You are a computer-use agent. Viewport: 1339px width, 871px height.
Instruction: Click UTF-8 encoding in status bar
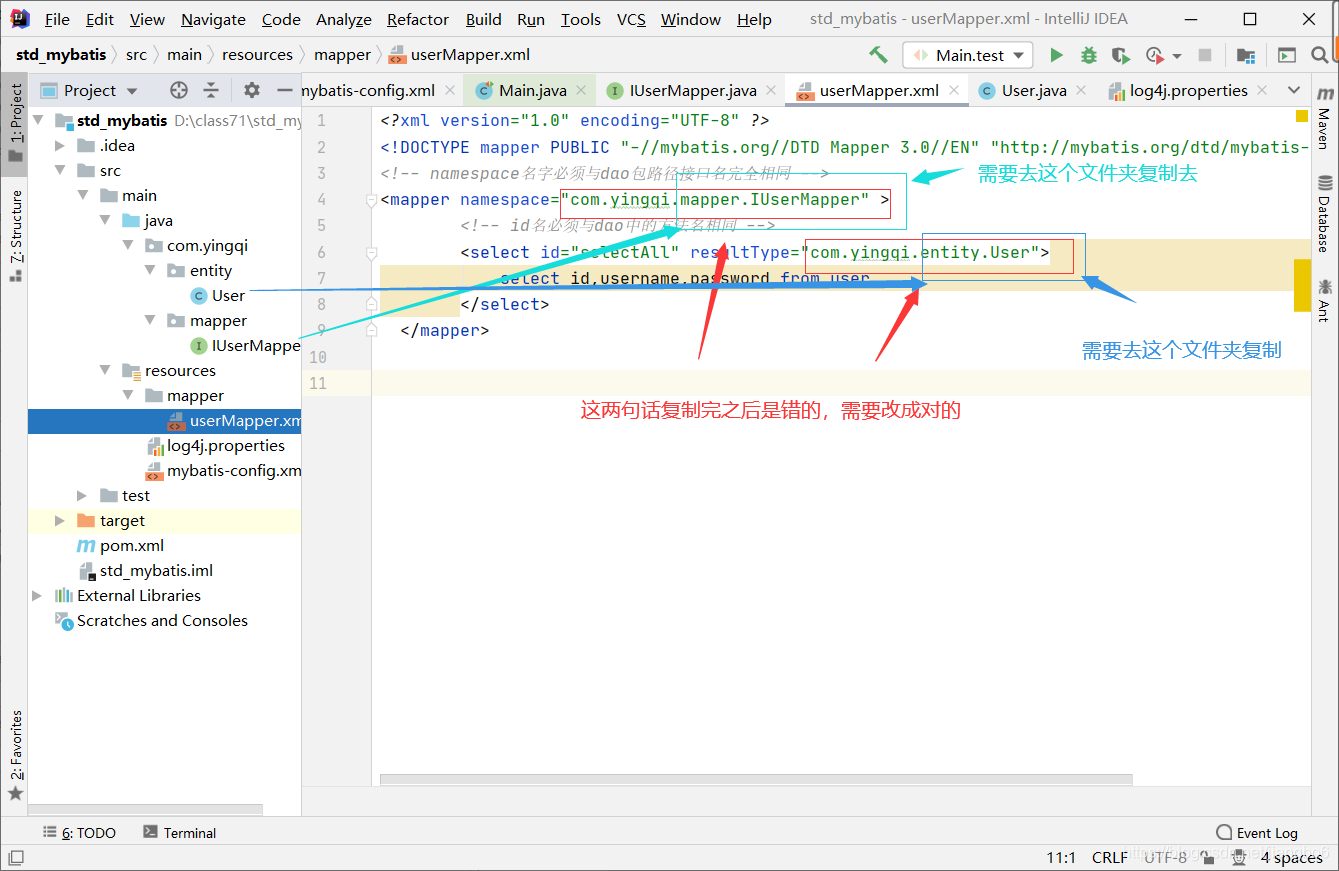click(1166, 857)
